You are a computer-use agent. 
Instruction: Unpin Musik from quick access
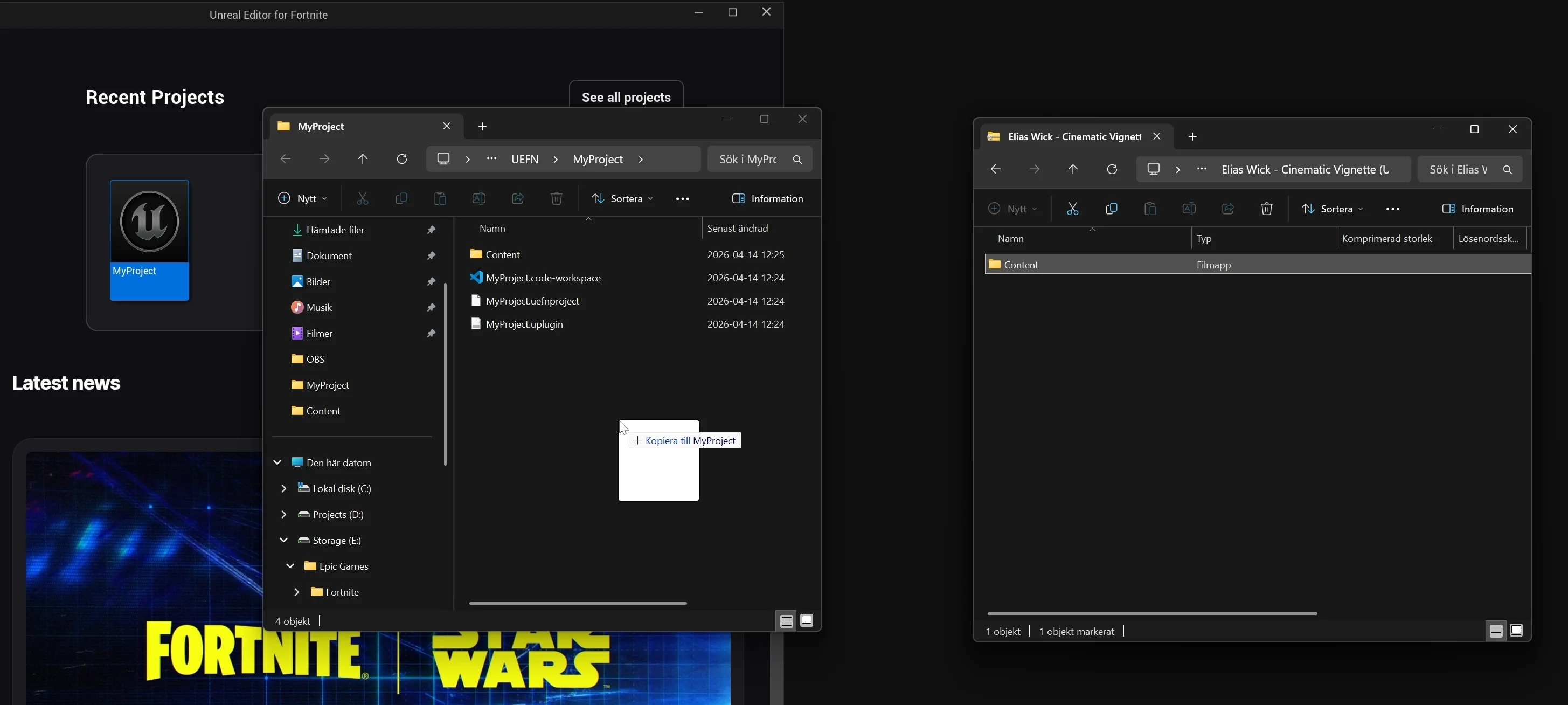click(x=432, y=307)
